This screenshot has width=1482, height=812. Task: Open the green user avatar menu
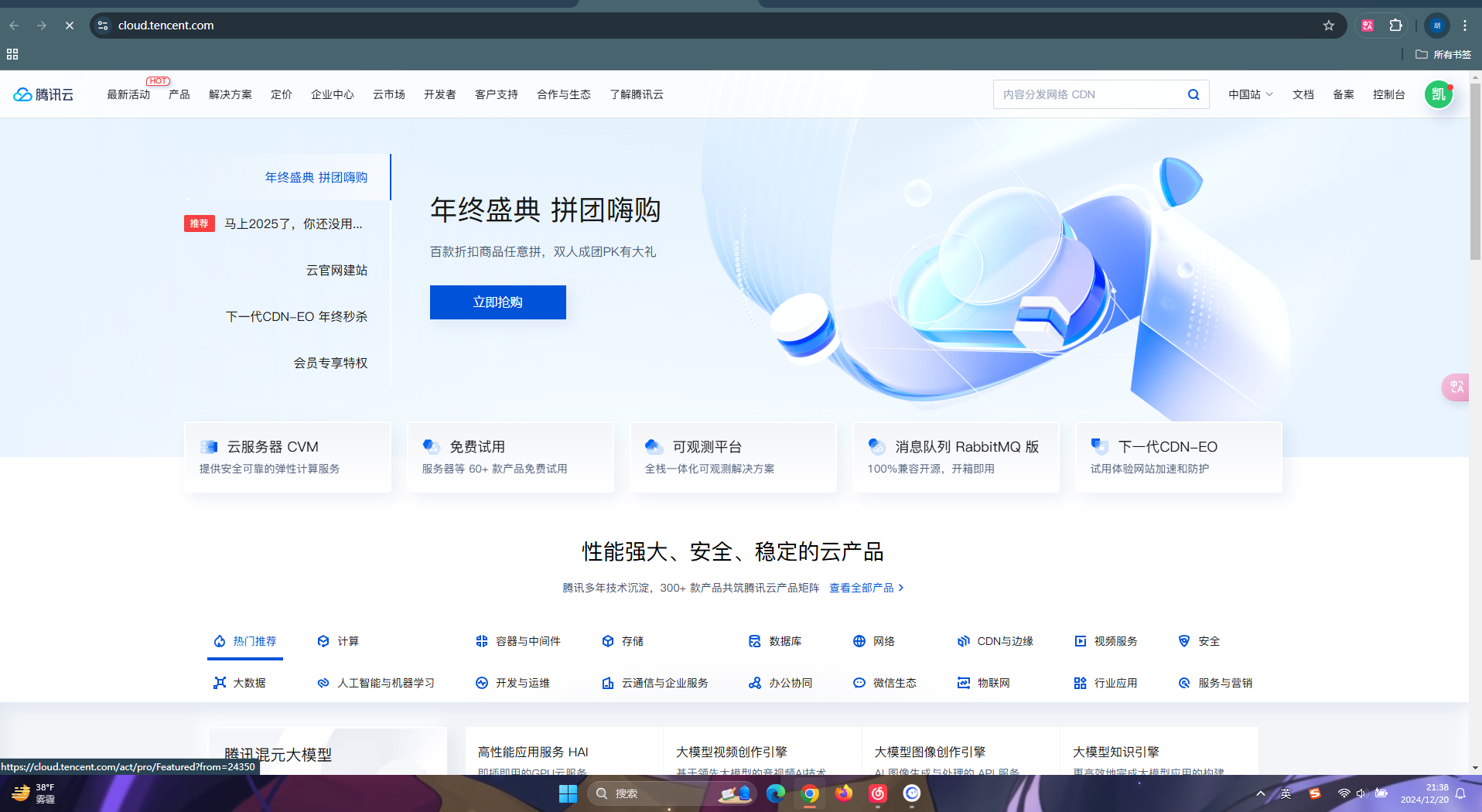pos(1439,94)
